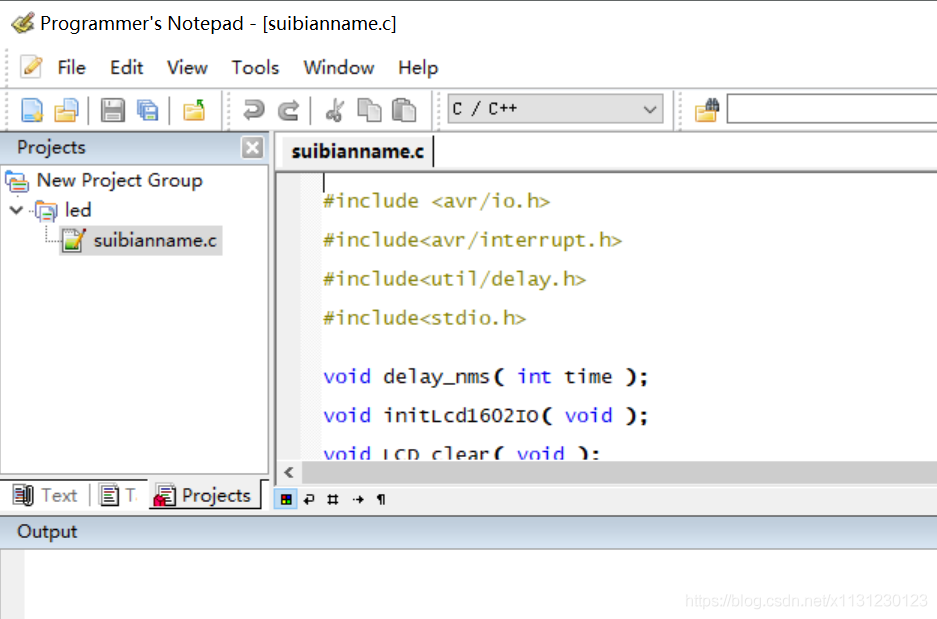The image size is (937, 619).
Task: Select the led project in tree
Action: pos(78,210)
